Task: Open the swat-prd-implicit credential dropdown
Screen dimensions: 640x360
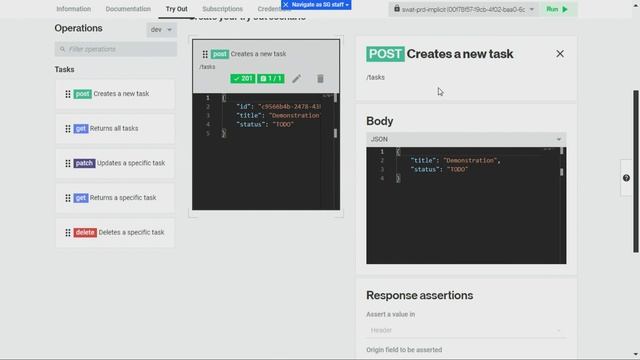Action: click(464, 9)
